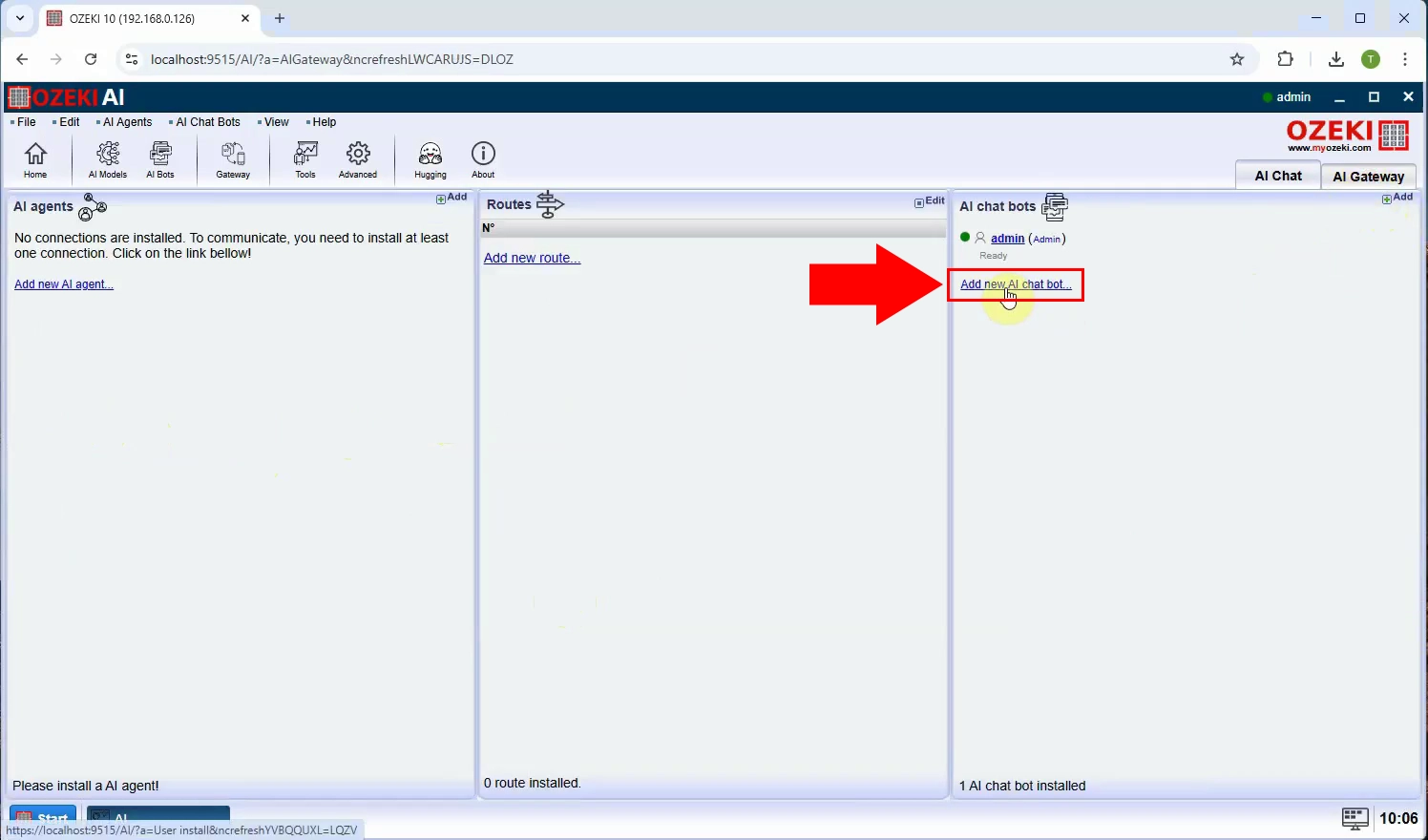
Task: Open the browser profile avatar
Action: [x=1371, y=59]
